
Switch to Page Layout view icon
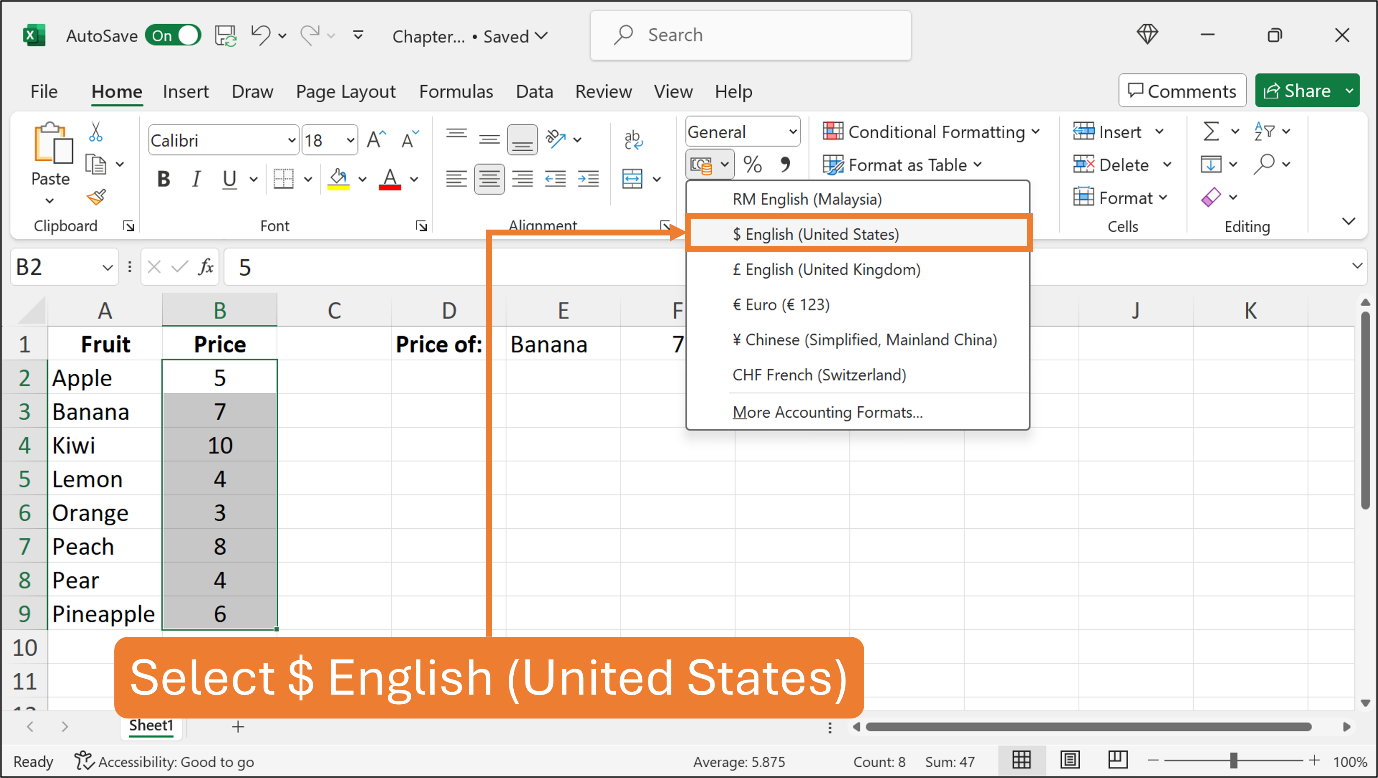(1070, 760)
